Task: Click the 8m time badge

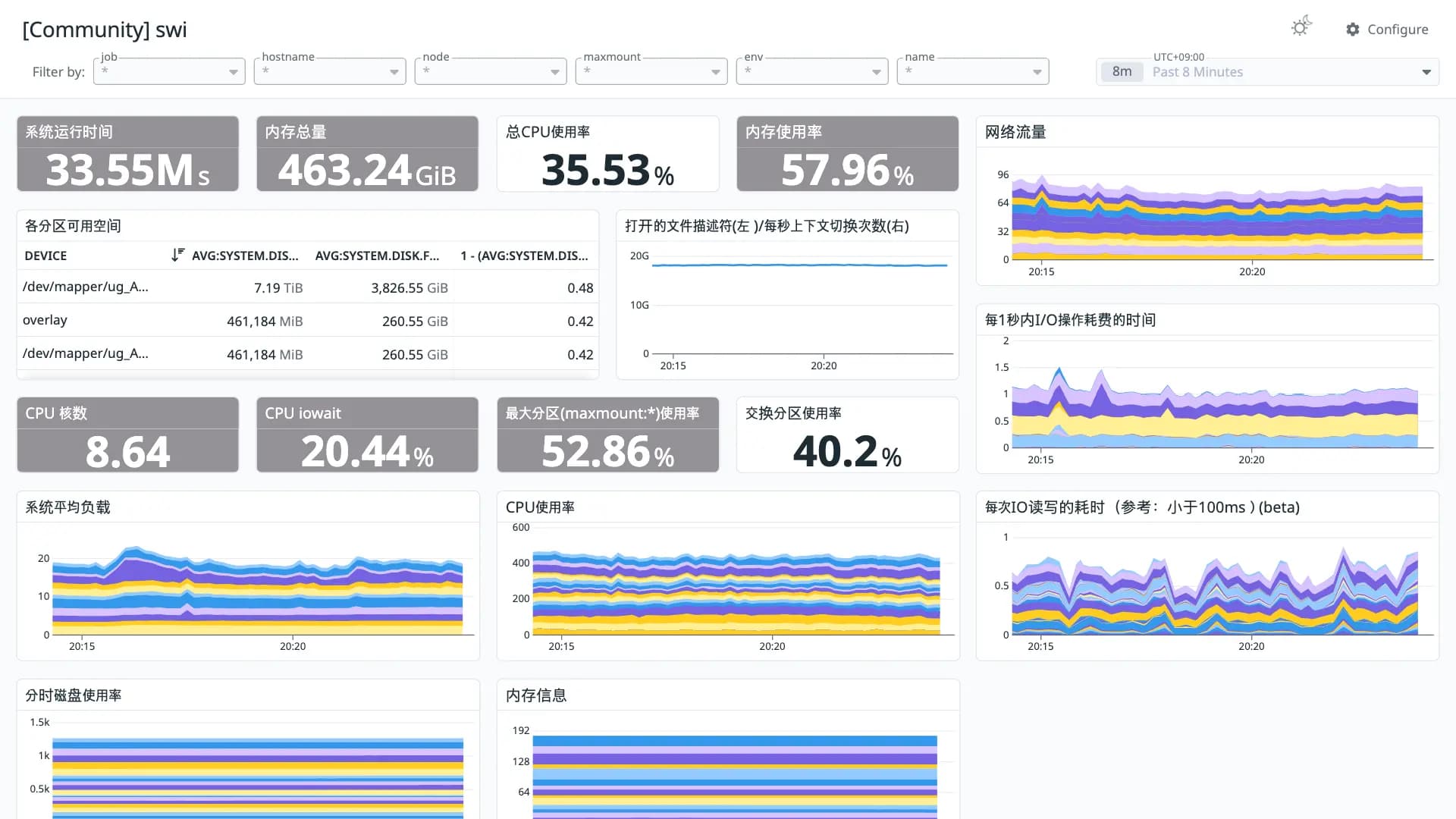Action: tap(1122, 72)
